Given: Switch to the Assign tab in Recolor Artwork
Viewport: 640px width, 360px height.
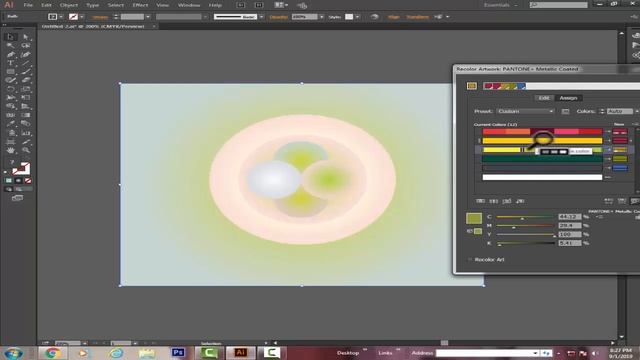Looking at the screenshot, I should click(568, 98).
